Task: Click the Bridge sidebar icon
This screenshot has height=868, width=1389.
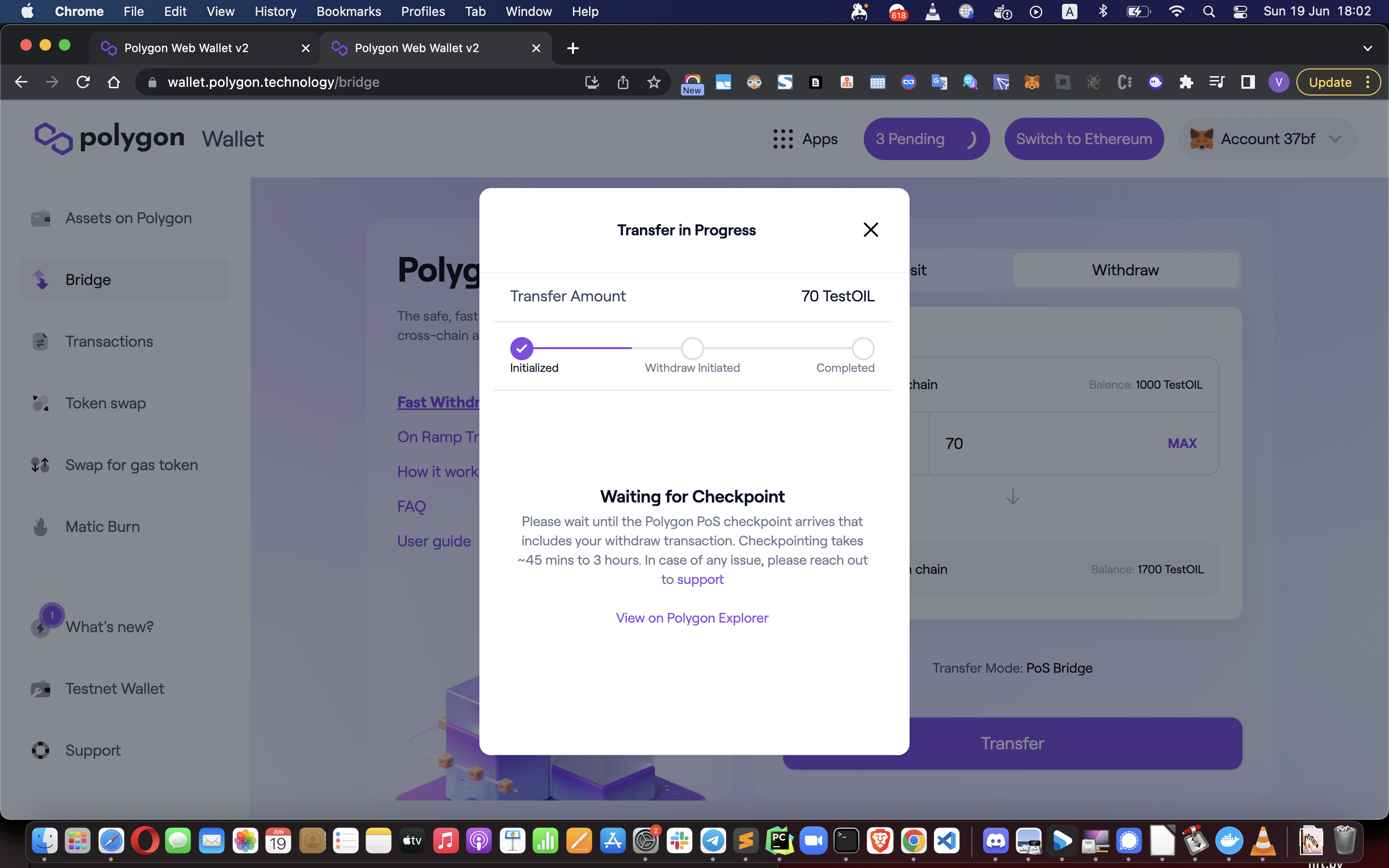Action: (x=41, y=280)
